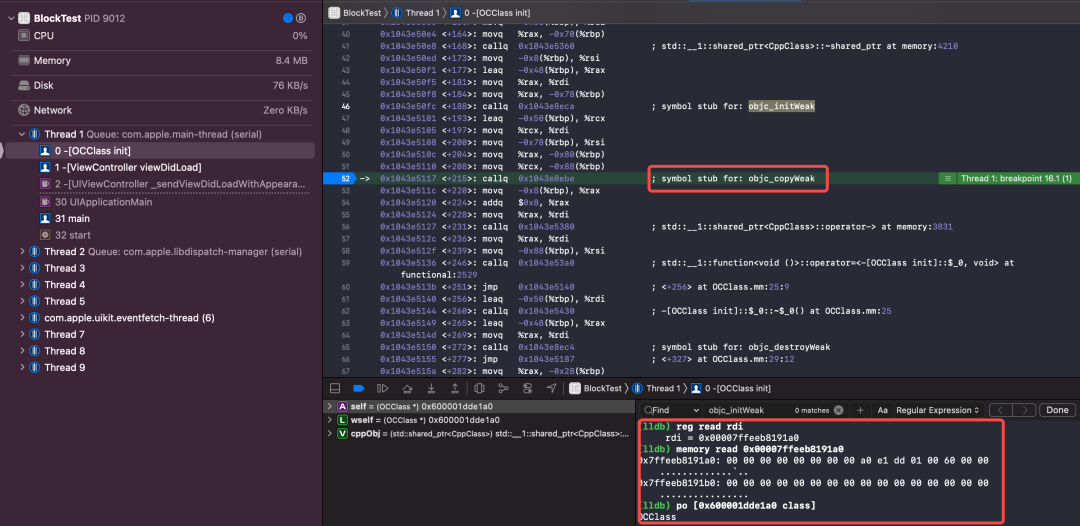Click the Step Into icon
Image resolution: width=1080 pixels, height=526 pixels.
click(430, 388)
